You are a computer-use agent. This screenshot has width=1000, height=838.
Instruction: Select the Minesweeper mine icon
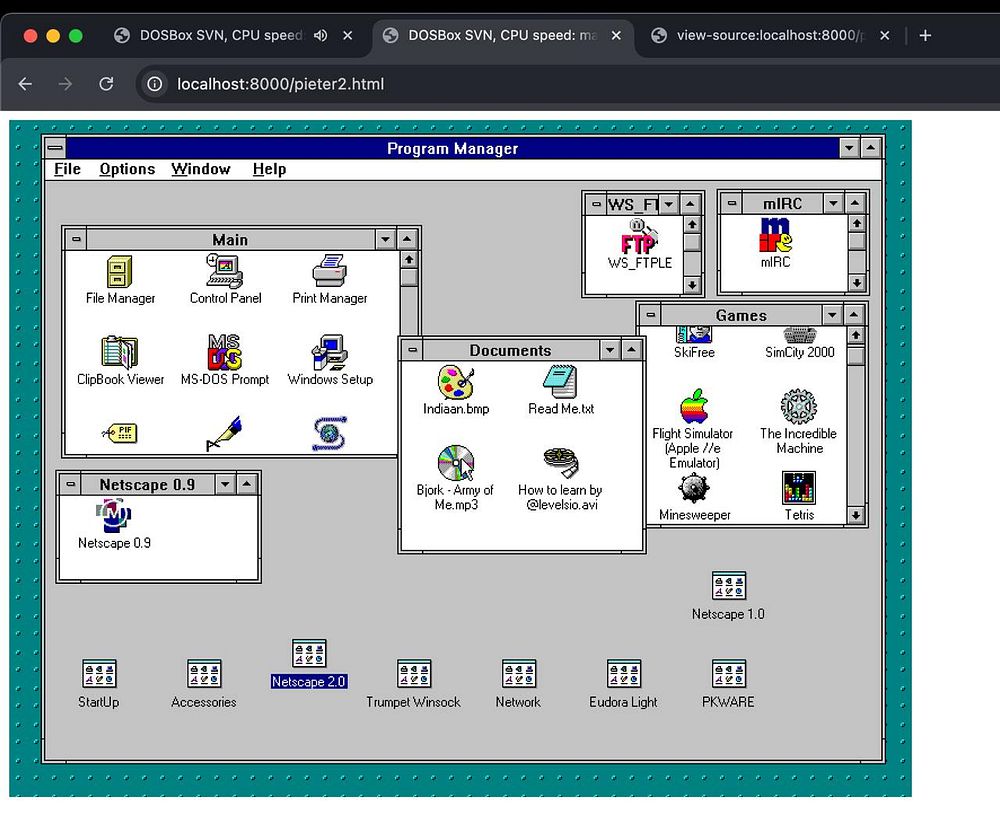pyautogui.click(x=694, y=489)
